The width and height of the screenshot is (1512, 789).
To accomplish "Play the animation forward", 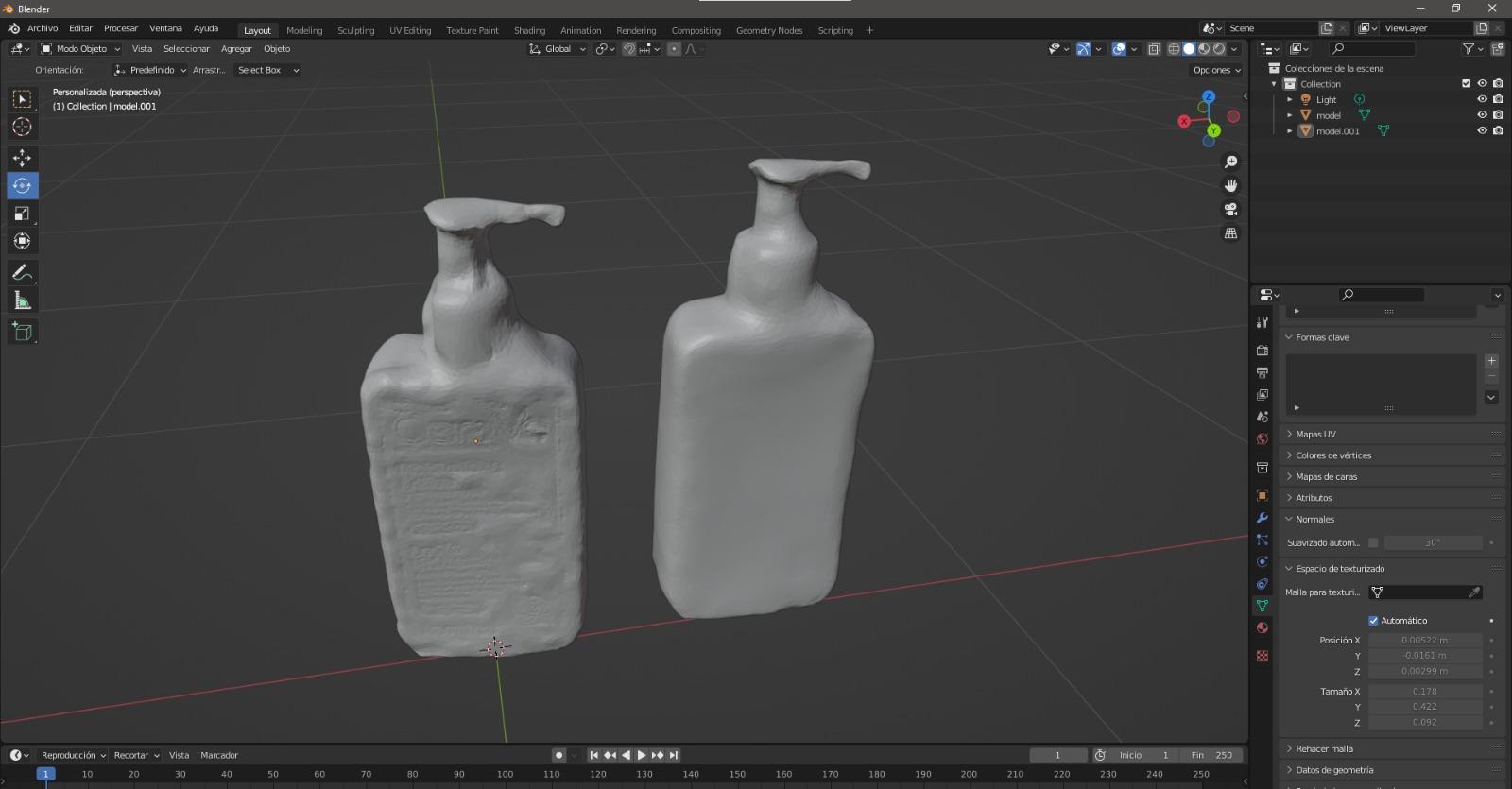I will point(642,755).
